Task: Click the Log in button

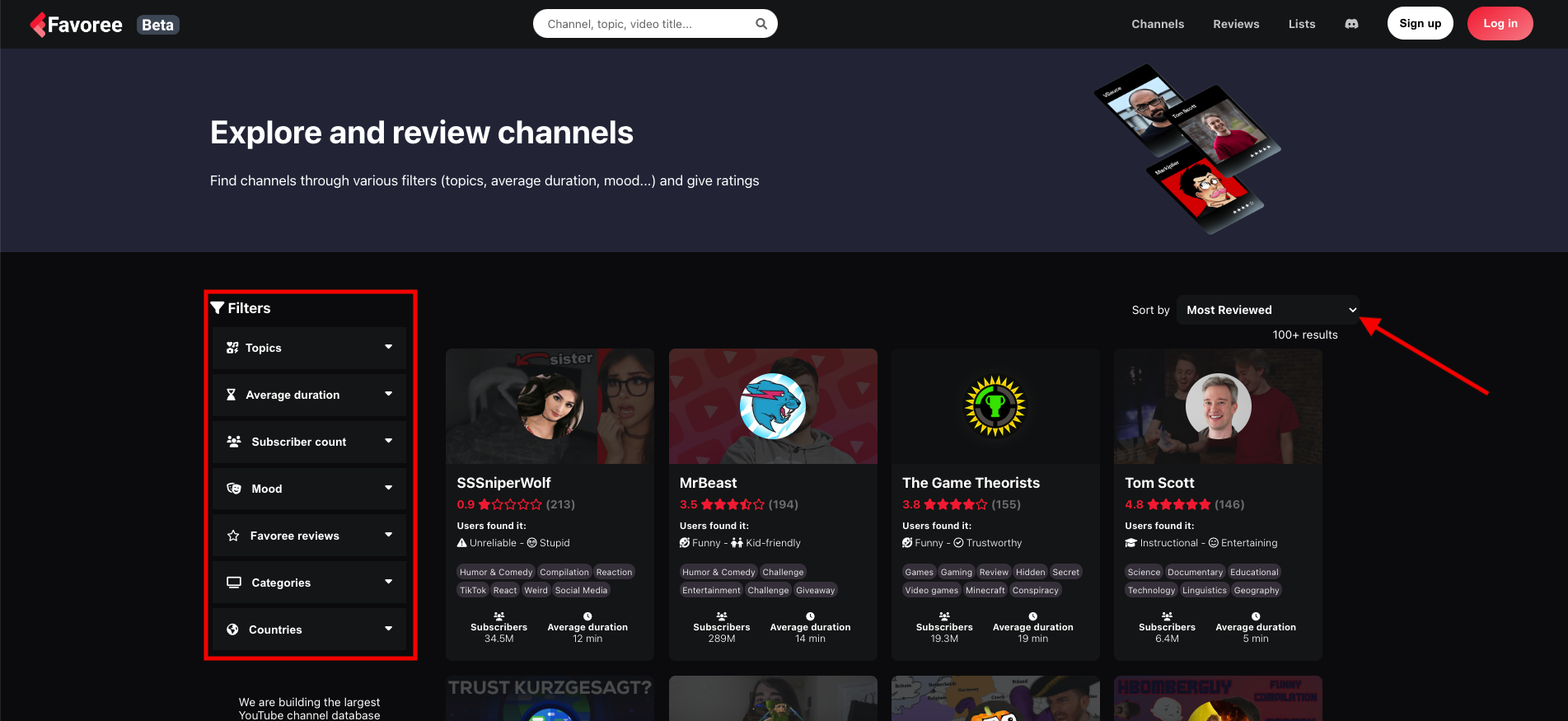Action: pos(1500,23)
